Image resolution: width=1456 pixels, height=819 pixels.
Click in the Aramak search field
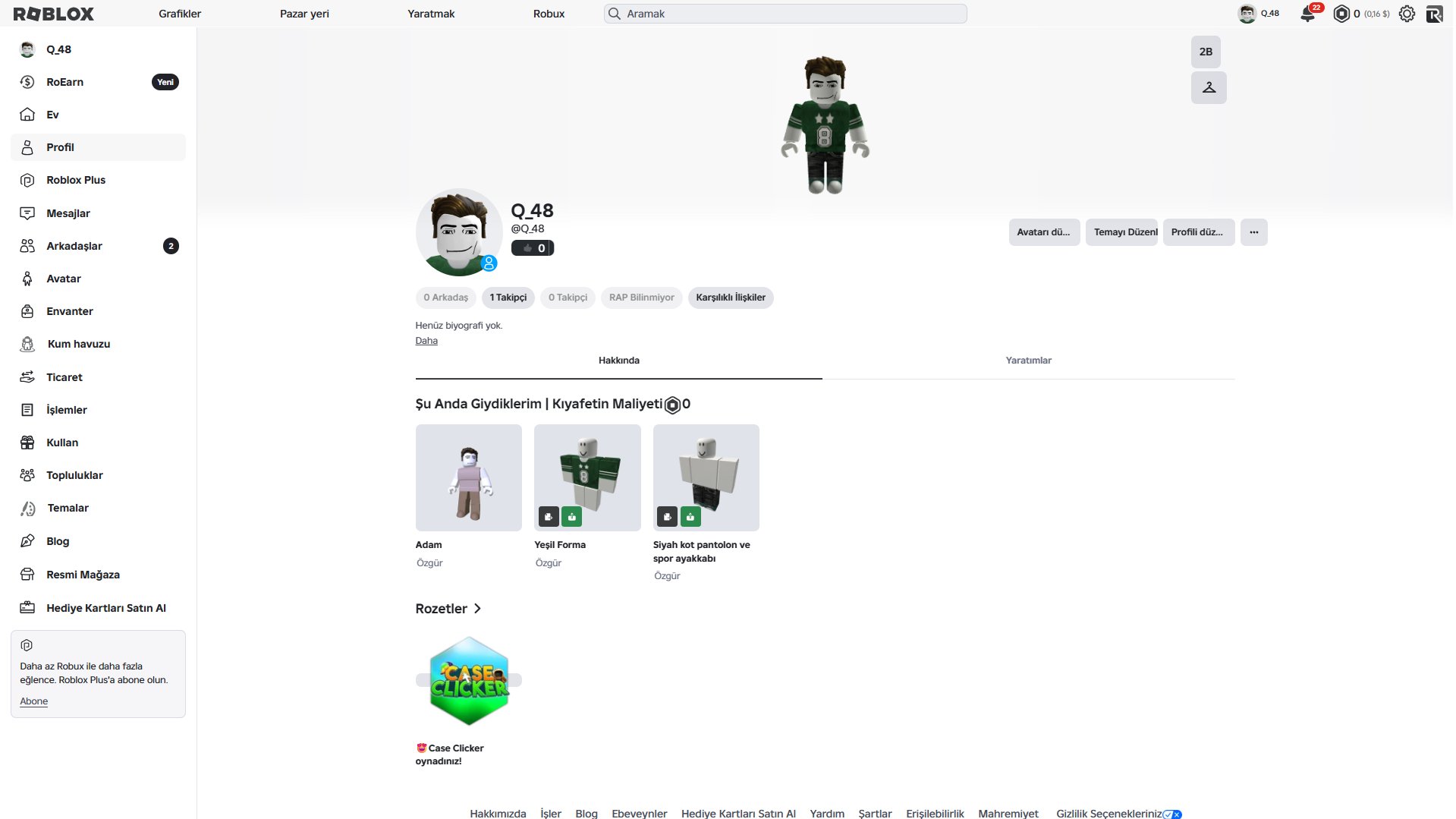pos(785,14)
